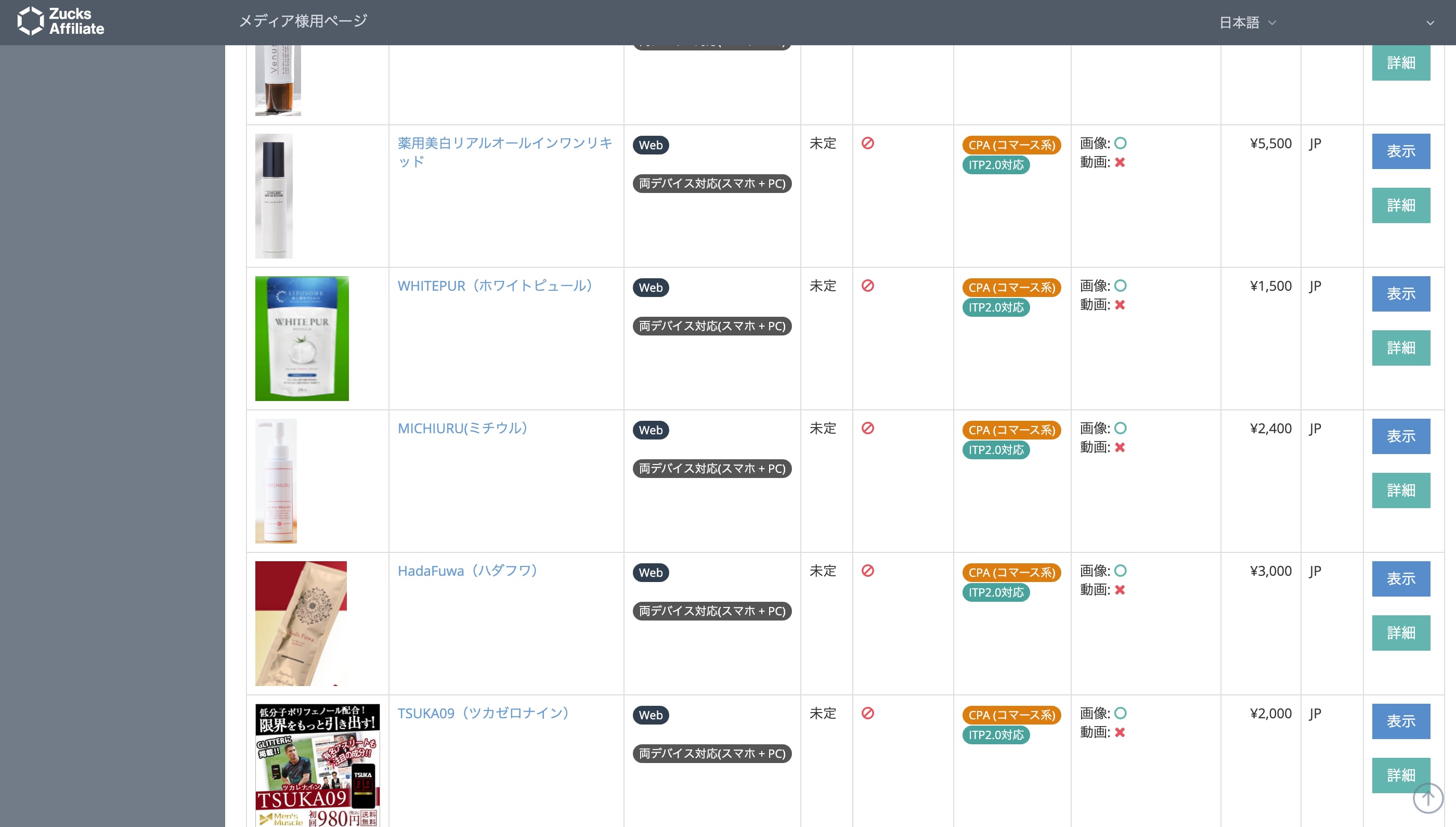Click the メディア様用ページ header title
This screenshot has width=1456, height=827.
click(303, 21)
